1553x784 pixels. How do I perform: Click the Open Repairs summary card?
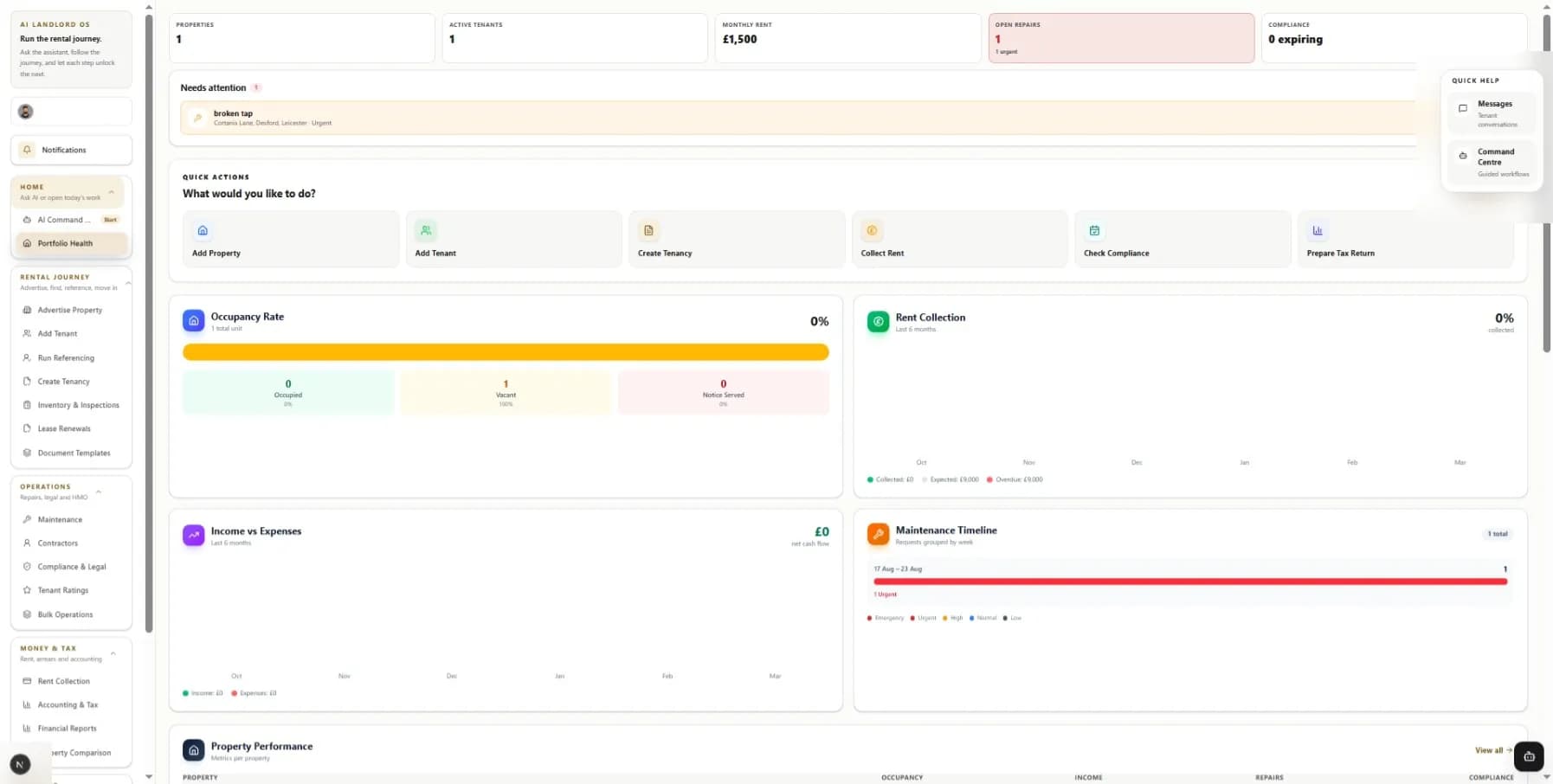coord(1121,38)
